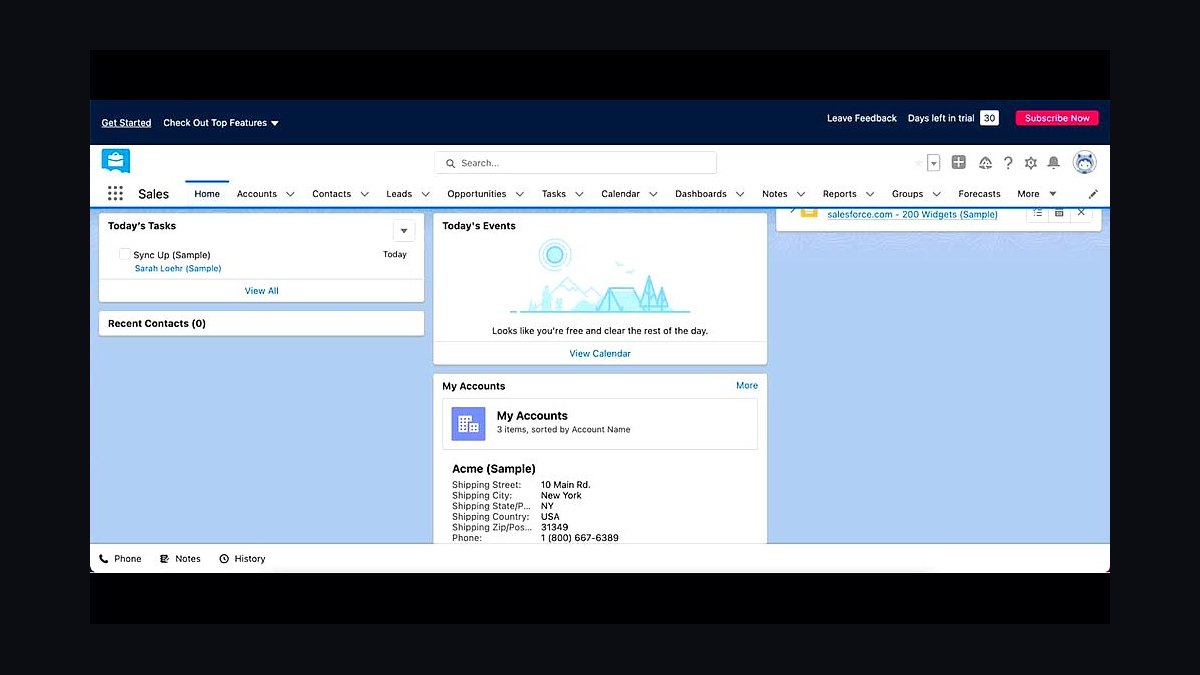Click the 30 days left in trial badge
The image size is (1200, 675).
989,118
